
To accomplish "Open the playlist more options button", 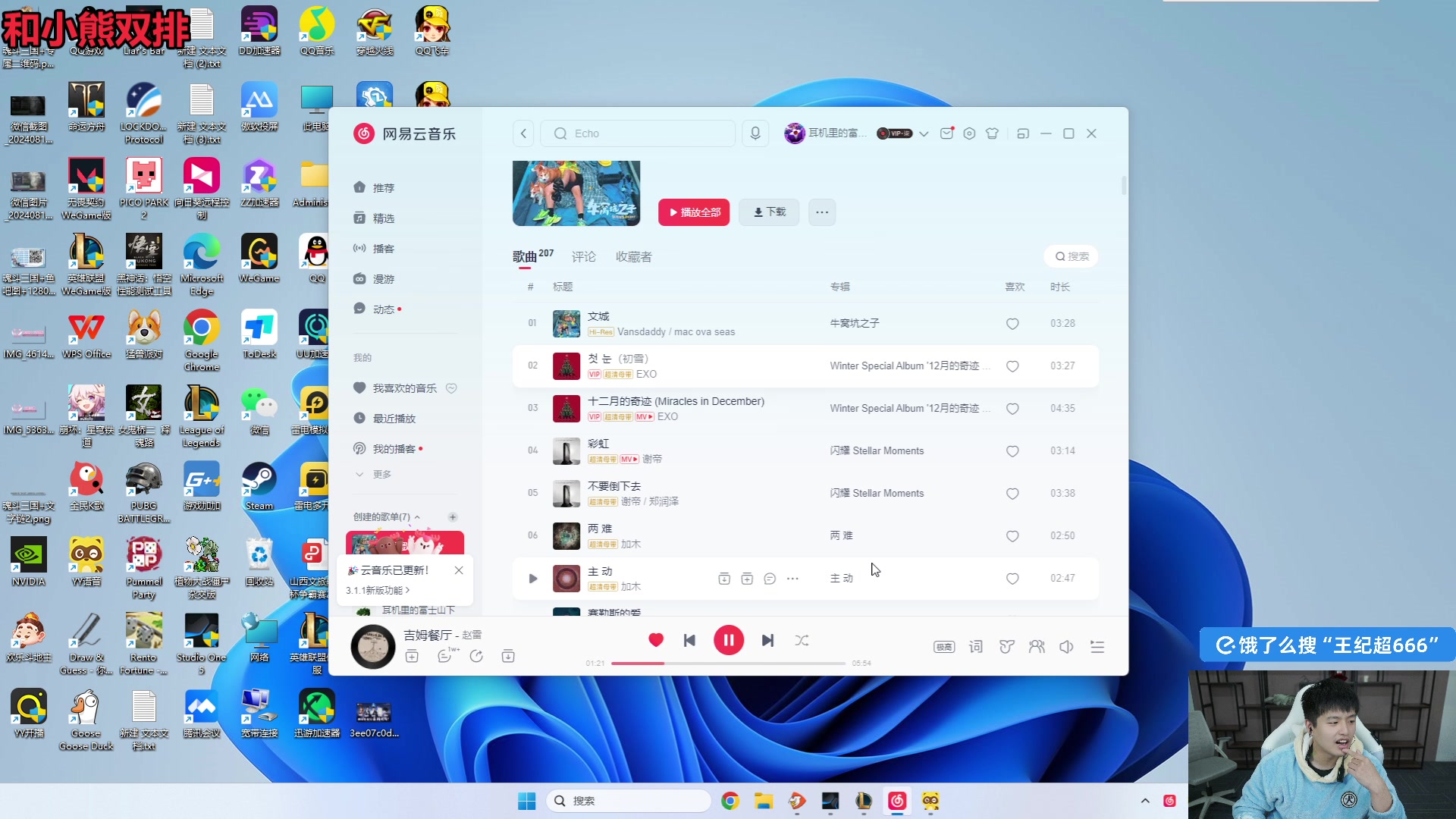I will pos(822,212).
